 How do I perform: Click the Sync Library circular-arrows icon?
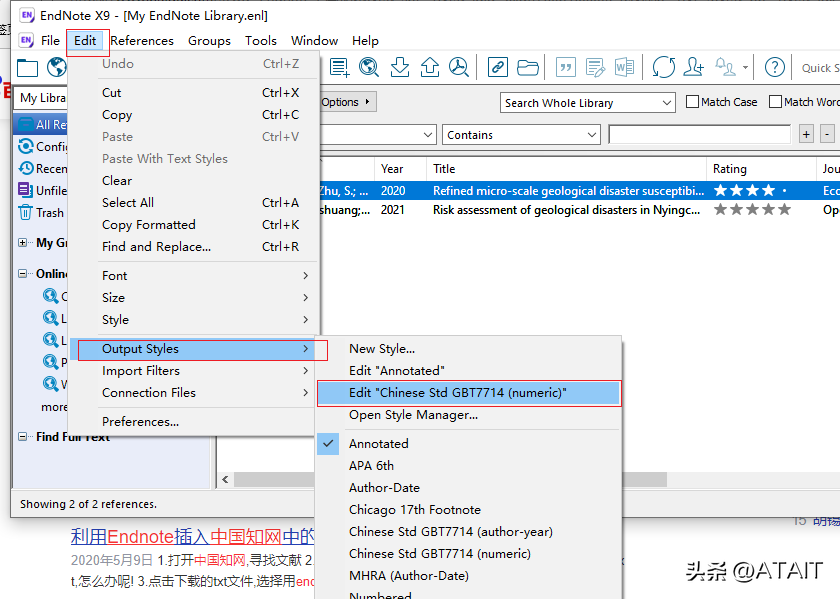664,68
